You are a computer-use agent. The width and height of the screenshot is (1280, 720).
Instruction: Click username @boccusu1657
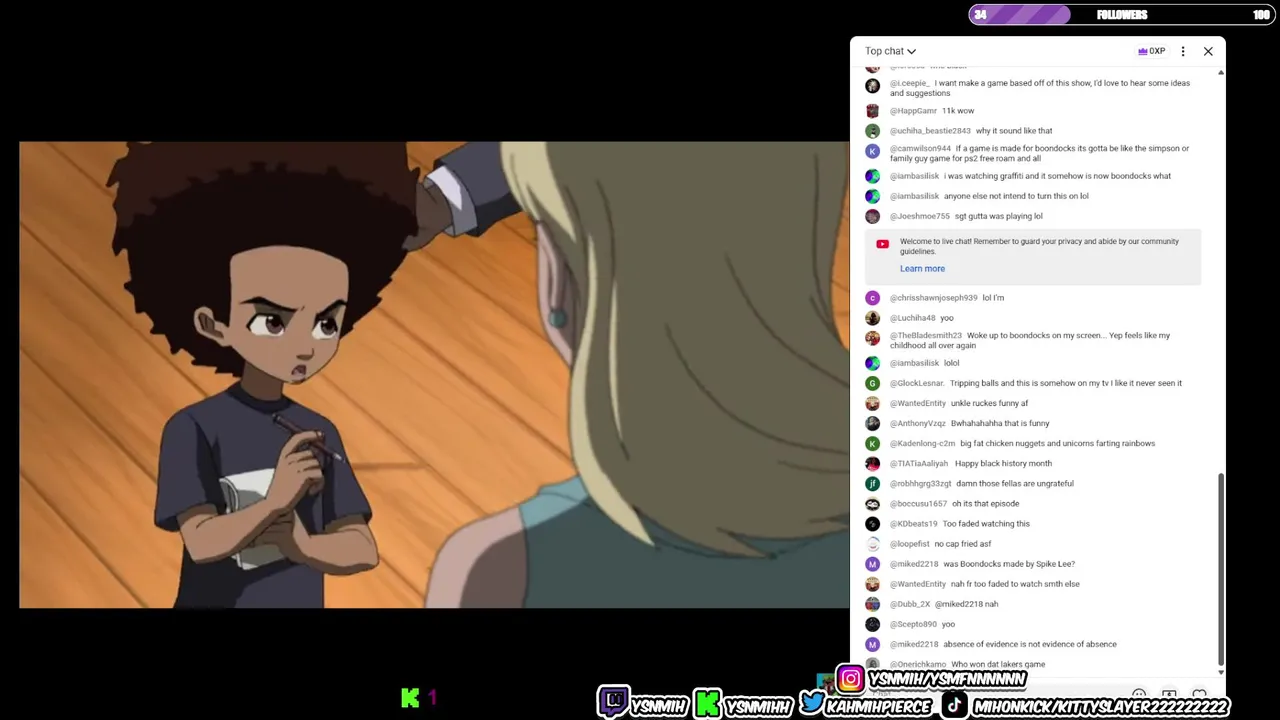[x=918, y=504]
